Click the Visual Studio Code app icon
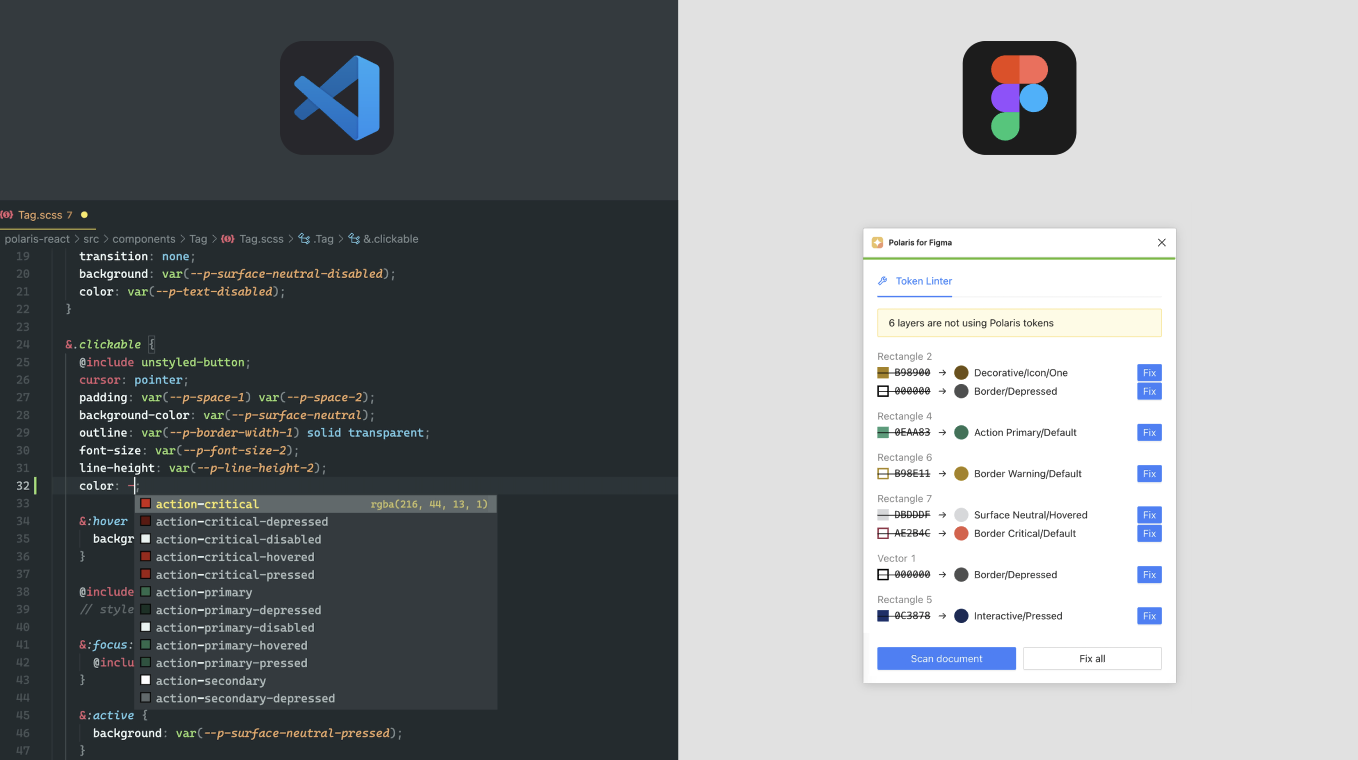The image size is (1358, 760). 336,98
